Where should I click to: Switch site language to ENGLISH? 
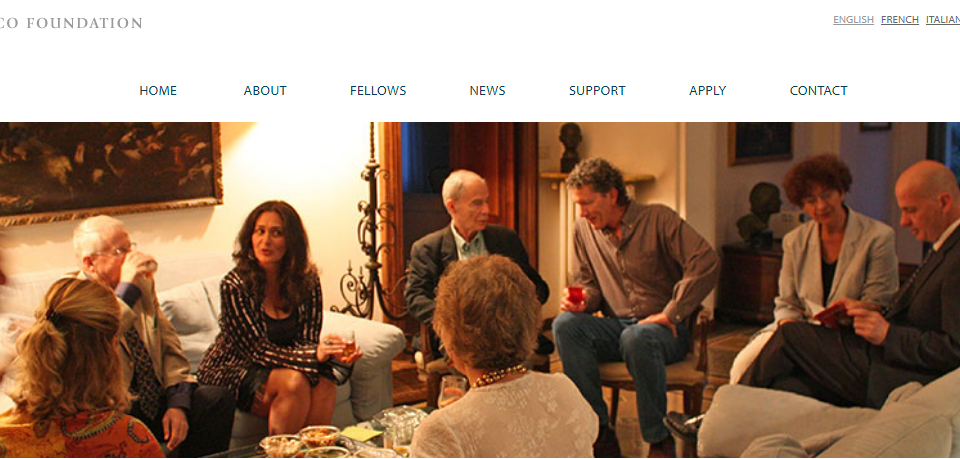pyautogui.click(x=853, y=20)
